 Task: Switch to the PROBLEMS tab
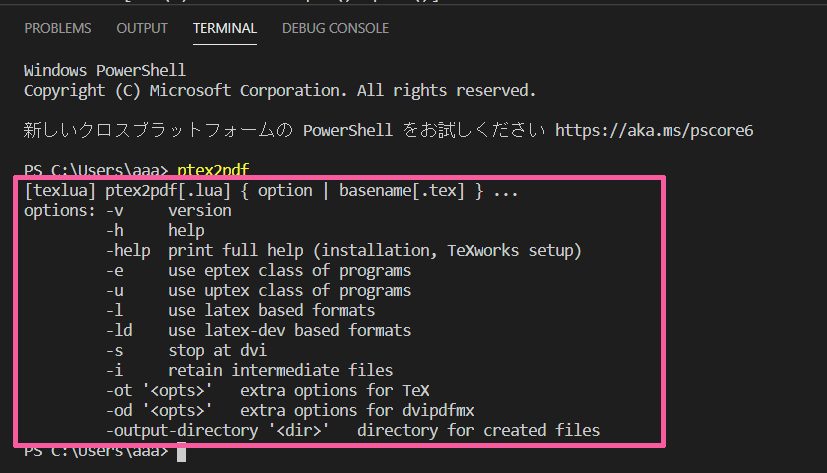[57, 28]
